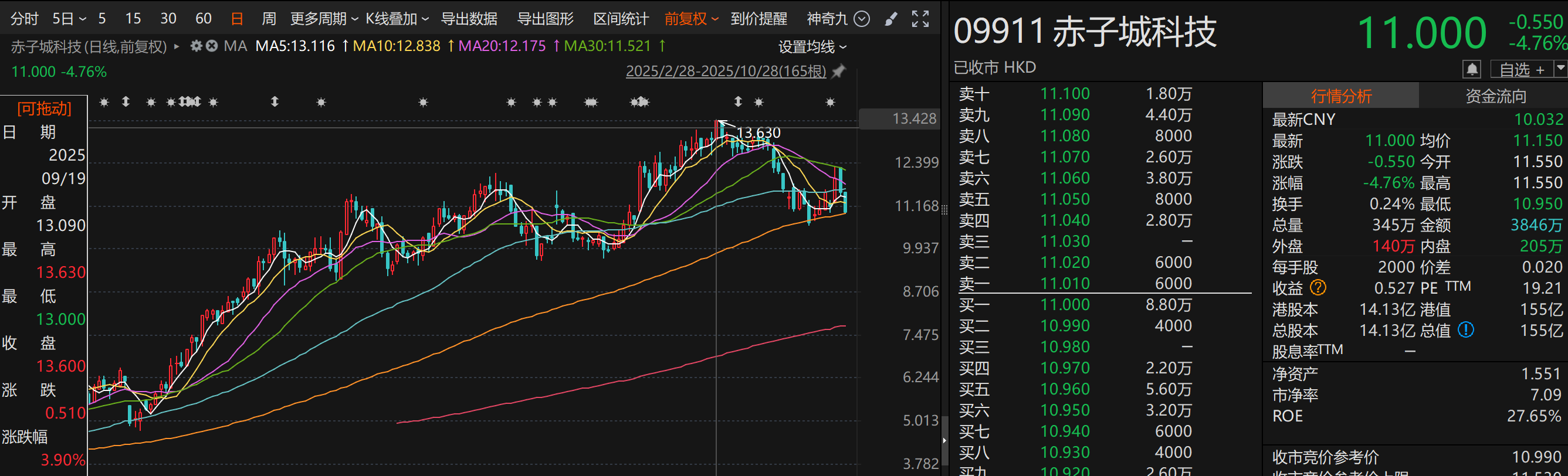Viewport: 1568px width, 476px height.
Task: Select the 卖一 price 11.010
Action: tap(1065, 283)
